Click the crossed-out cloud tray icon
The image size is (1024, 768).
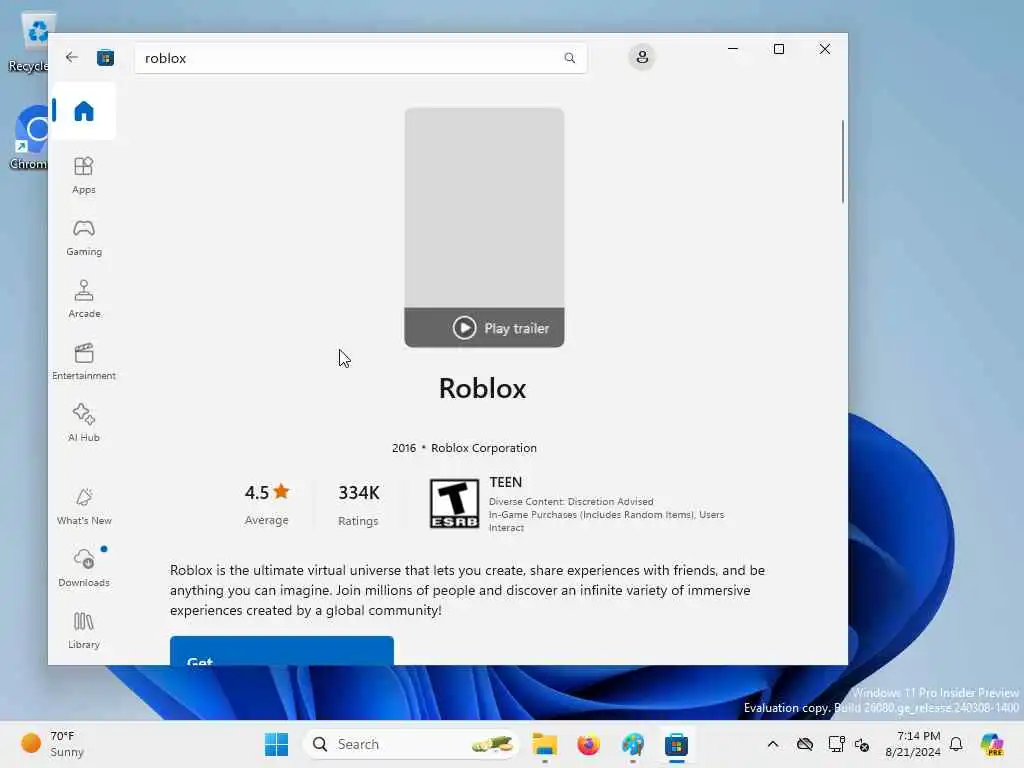805,744
